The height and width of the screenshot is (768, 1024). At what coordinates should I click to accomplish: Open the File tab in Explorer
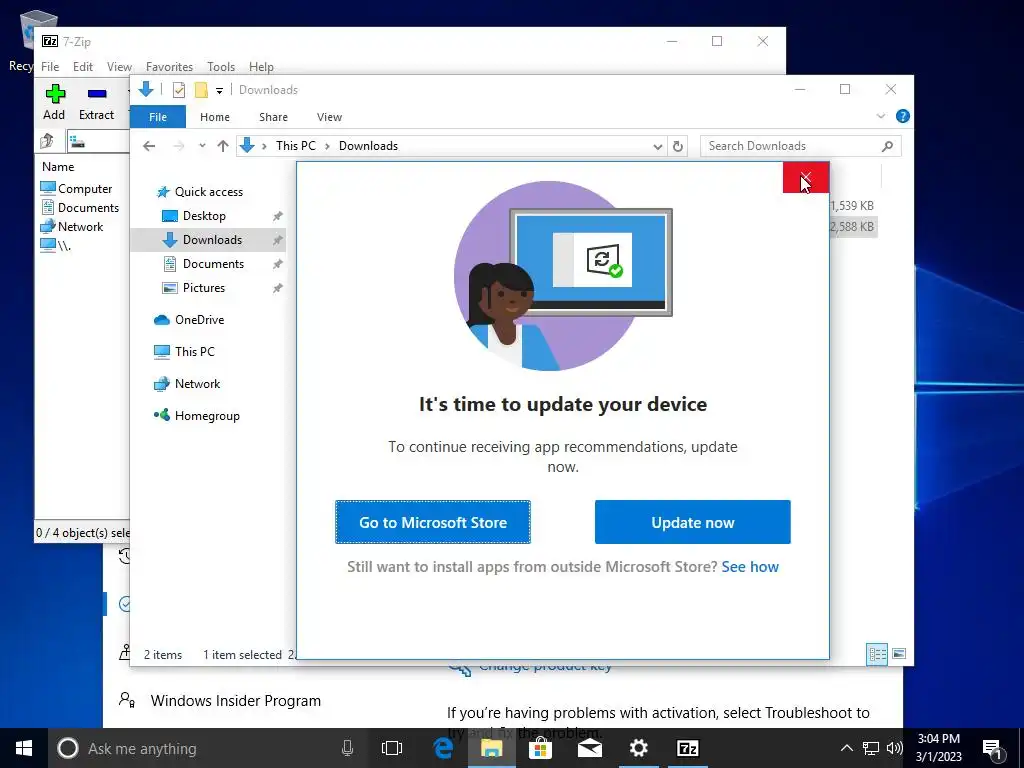click(158, 117)
